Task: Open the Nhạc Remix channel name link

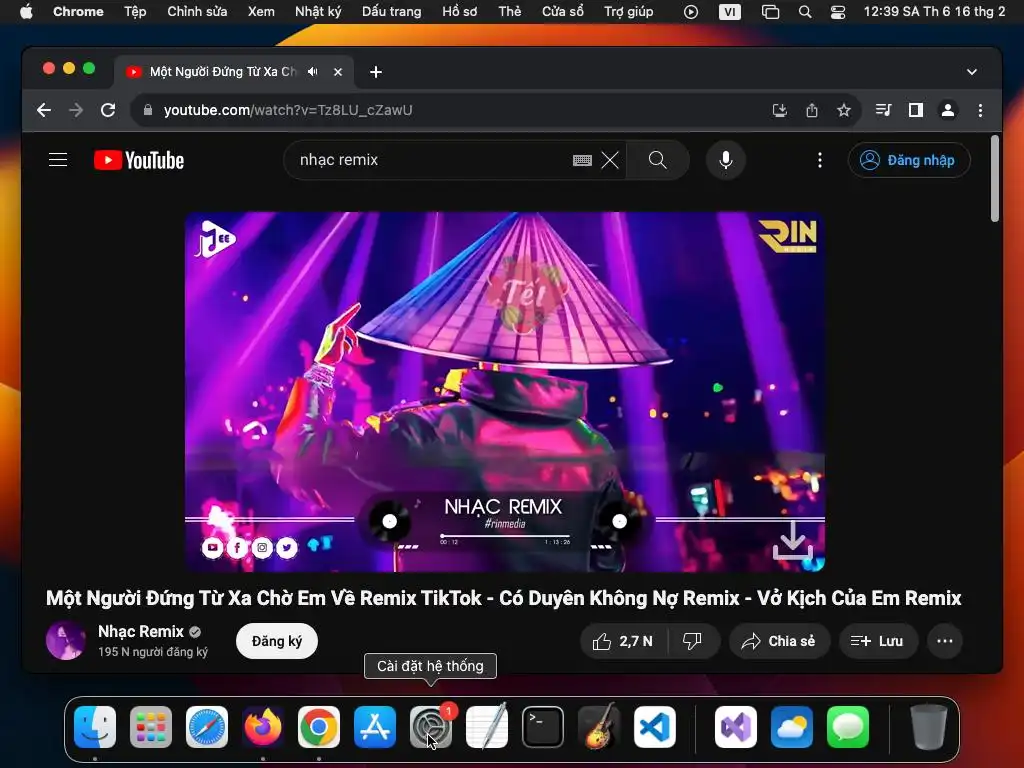Action: (141, 632)
